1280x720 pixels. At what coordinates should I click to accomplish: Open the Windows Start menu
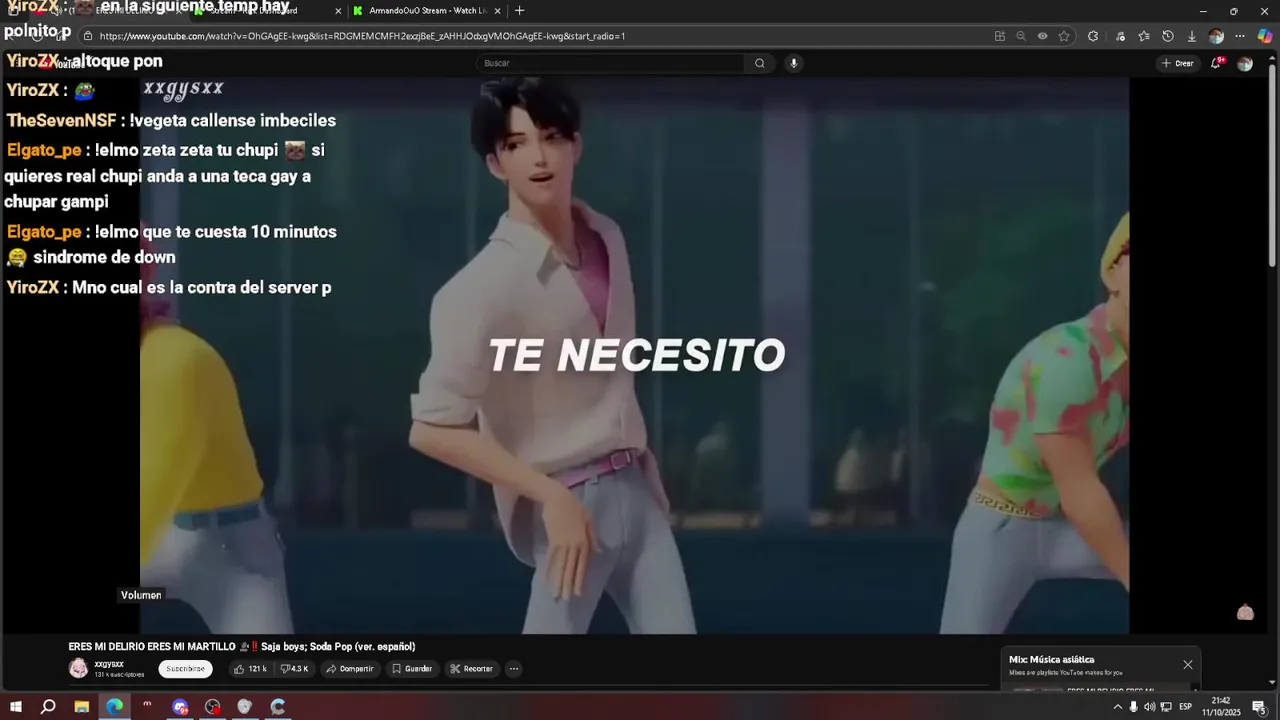tap(16, 707)
